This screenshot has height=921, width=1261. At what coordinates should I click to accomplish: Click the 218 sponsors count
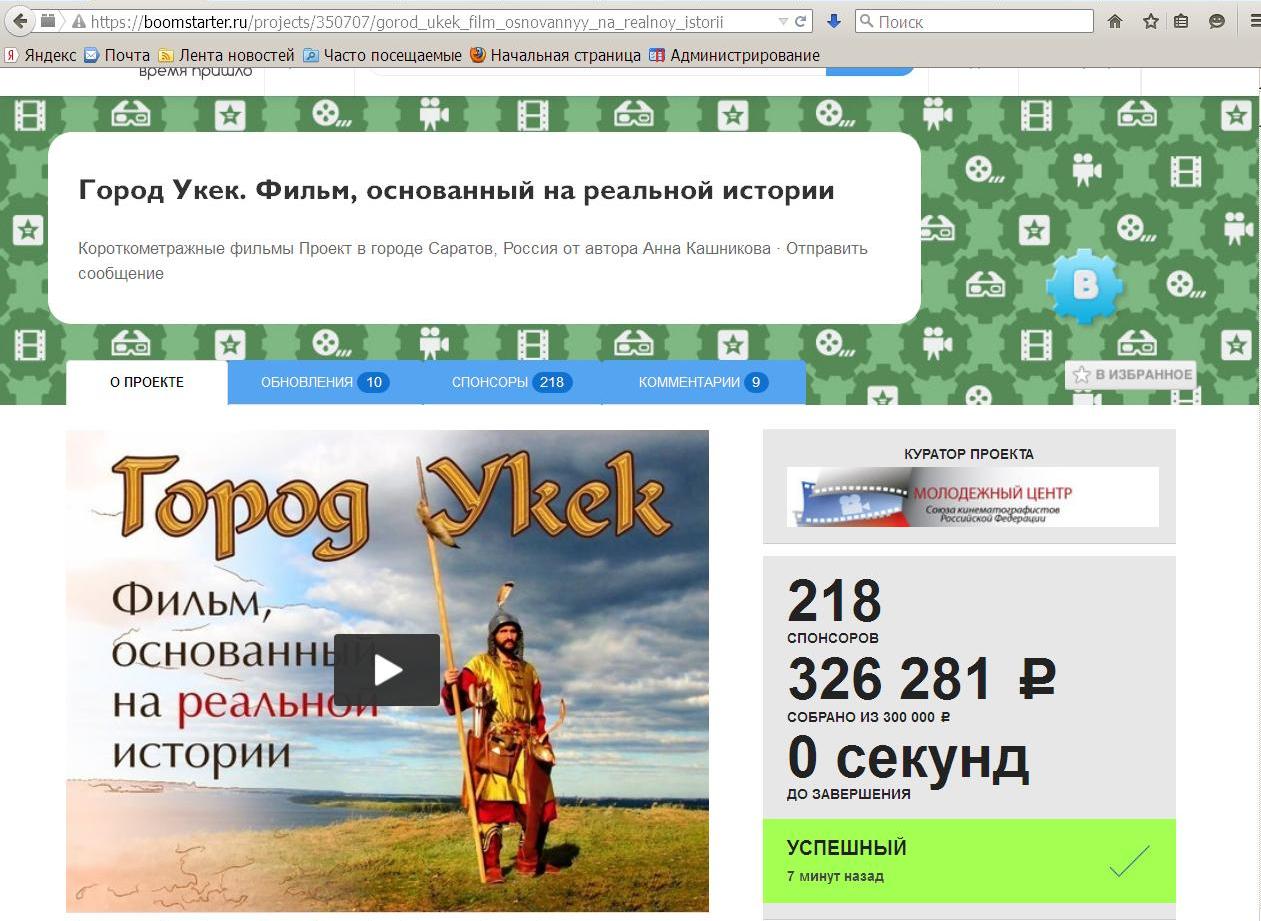[x=834, y=601]
